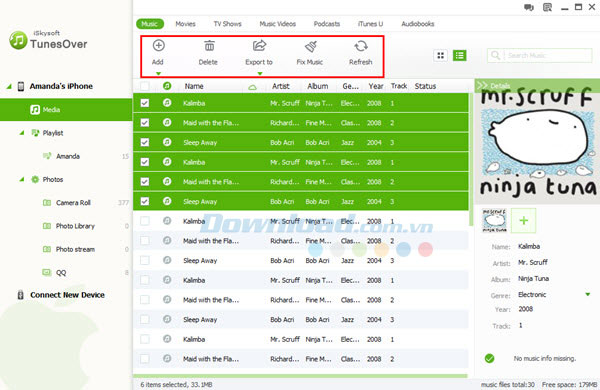Screen dimensions: 600x390
Task: Open the feedback chat icon in title bar
Action: pos(529,7)
